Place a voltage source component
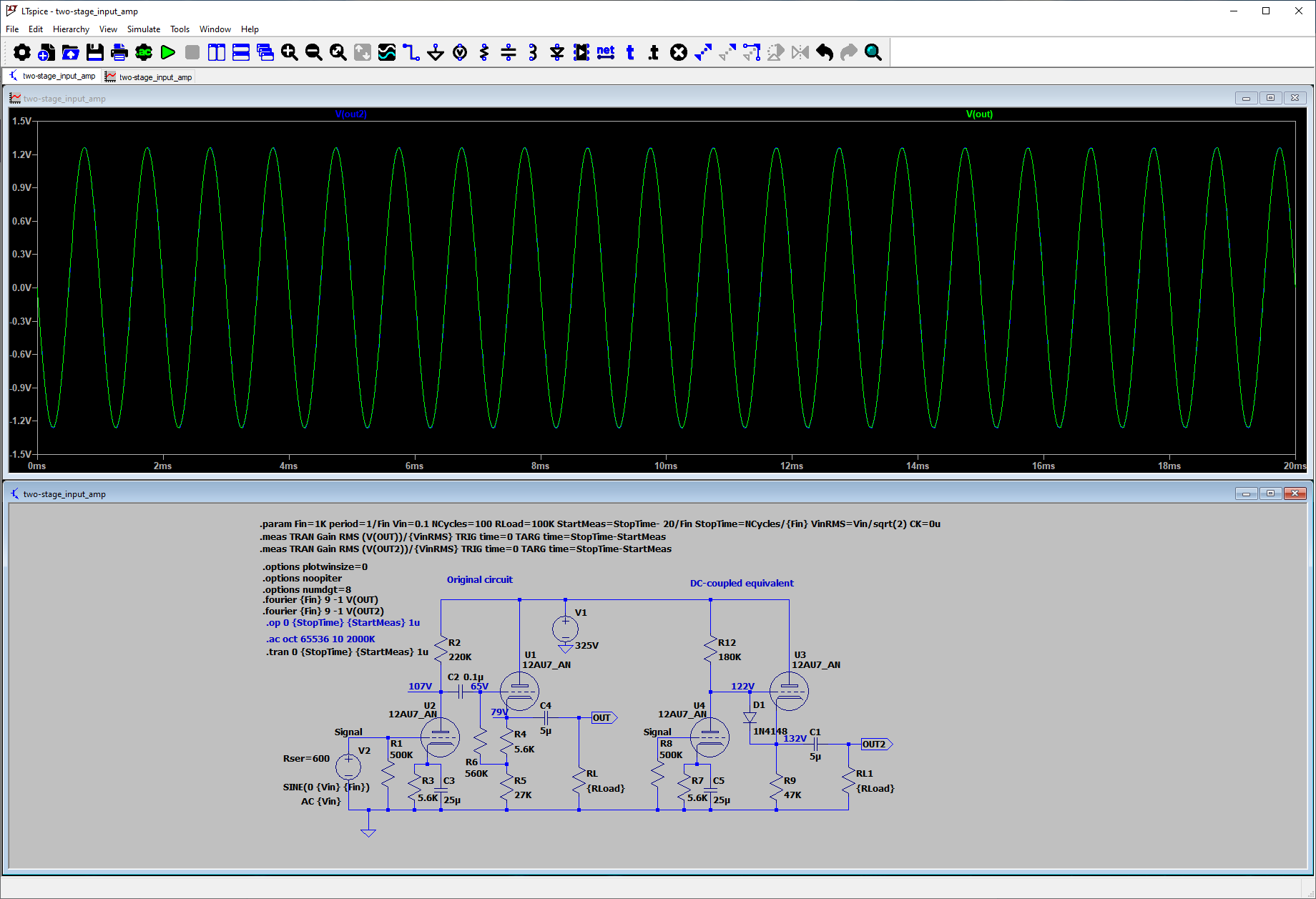The image size is (1316, 899). pyautogui.click(x=460, y=52)
